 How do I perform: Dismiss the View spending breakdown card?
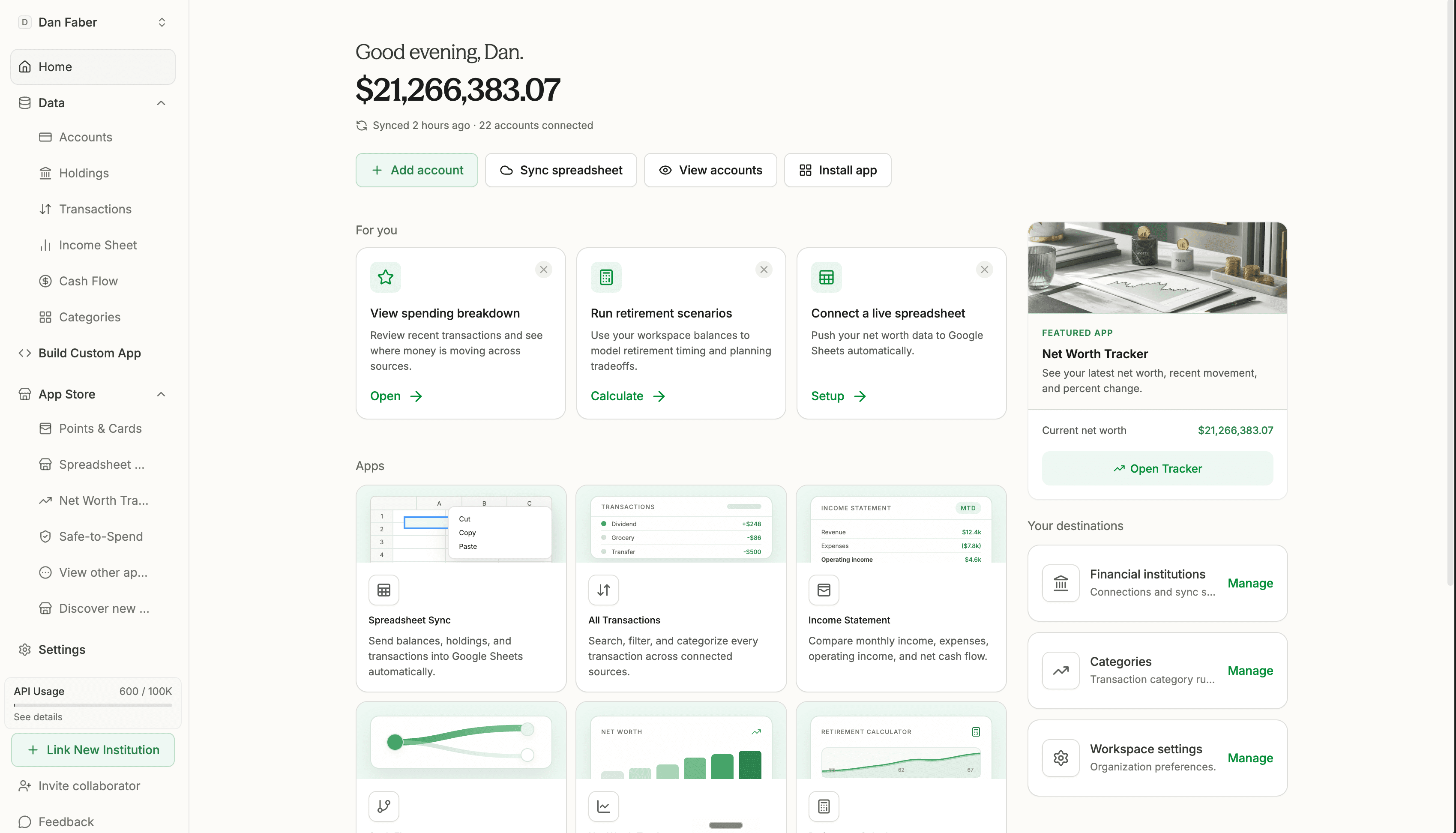(x=543, y=270)
